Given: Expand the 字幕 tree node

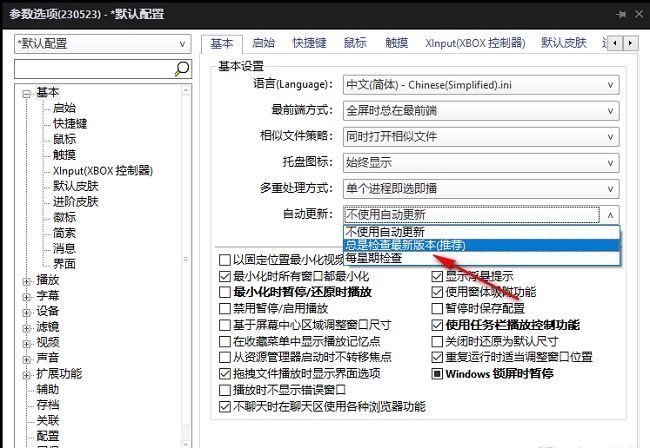Looking at the screenshot, I should (26, 296).
